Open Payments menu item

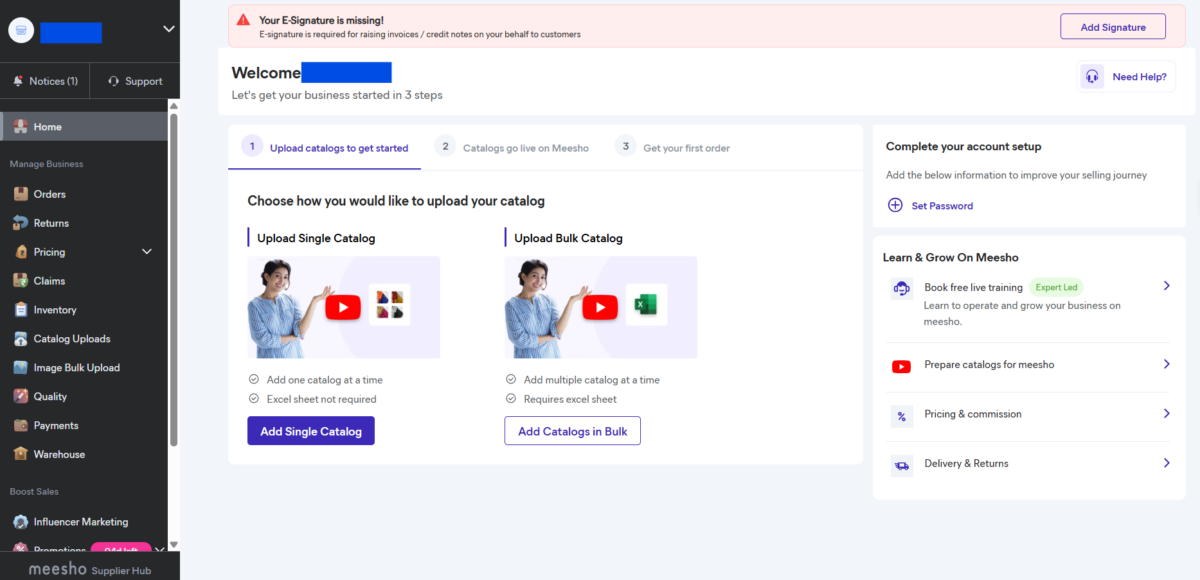[x=84, y=426]
